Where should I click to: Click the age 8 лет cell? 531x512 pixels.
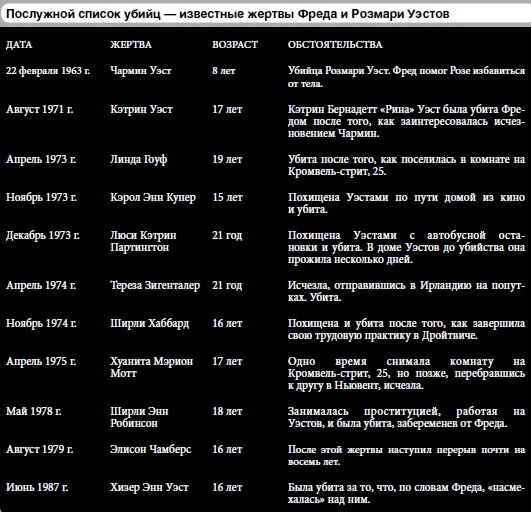click(x=224, y=70)
